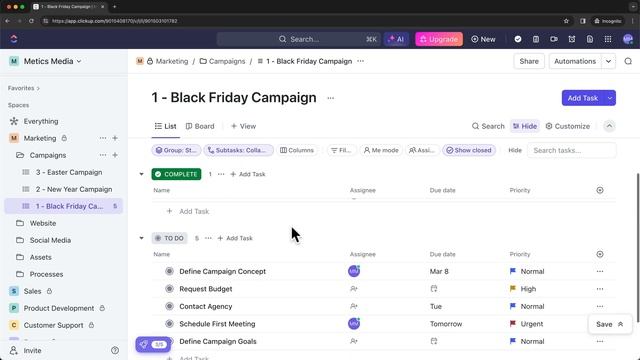Bookmark page with browser star icon
Screen dimensions: 640x360
point(566,21)
